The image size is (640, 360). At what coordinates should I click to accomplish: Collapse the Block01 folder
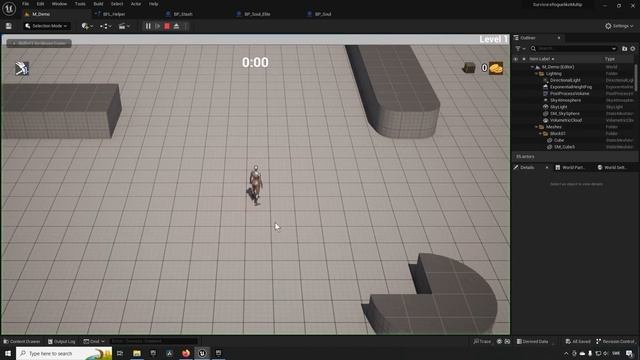click(540, 133)
